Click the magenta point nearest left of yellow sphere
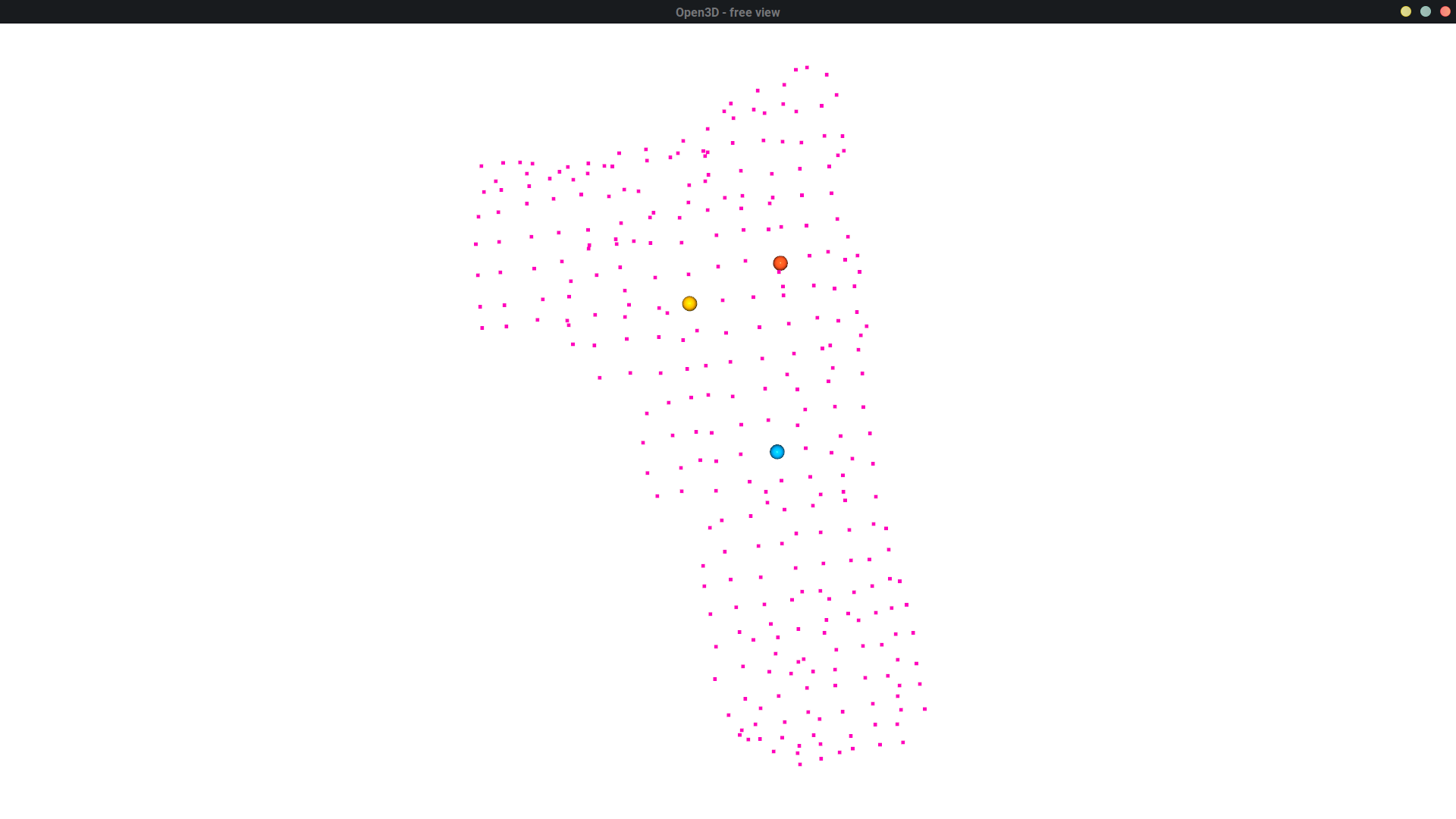Image resolution: width=1456 pixels, height=819 pixels. click(x=667, y=313)
